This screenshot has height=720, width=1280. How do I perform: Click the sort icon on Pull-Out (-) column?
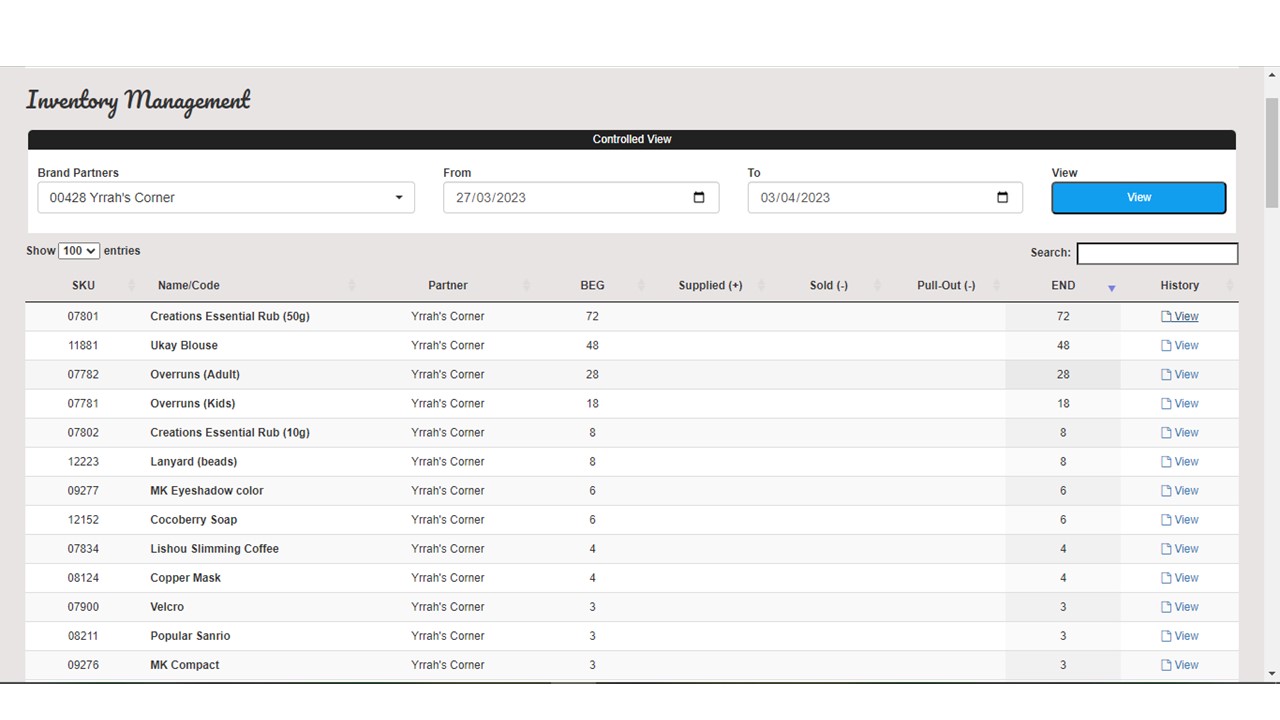pos(996,286)
